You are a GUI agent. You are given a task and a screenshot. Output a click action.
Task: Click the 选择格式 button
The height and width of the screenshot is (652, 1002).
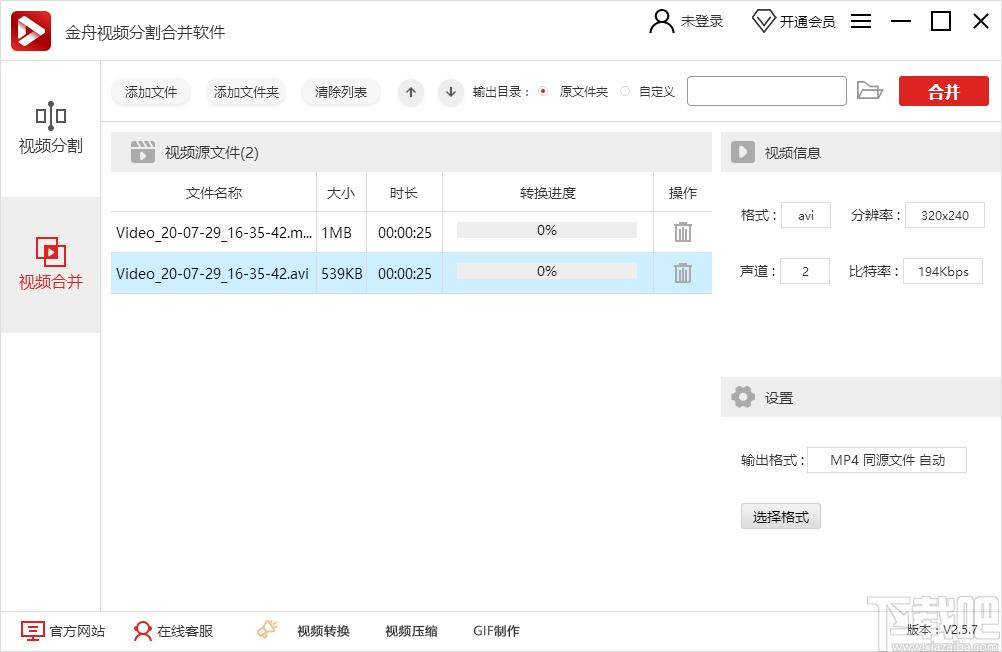[781, 516]
